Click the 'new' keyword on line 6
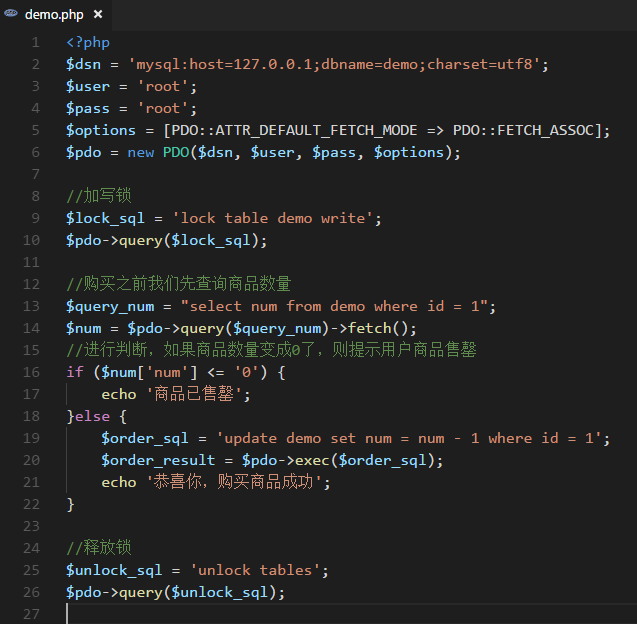637x624 pixels. click(x=141, y=152)
